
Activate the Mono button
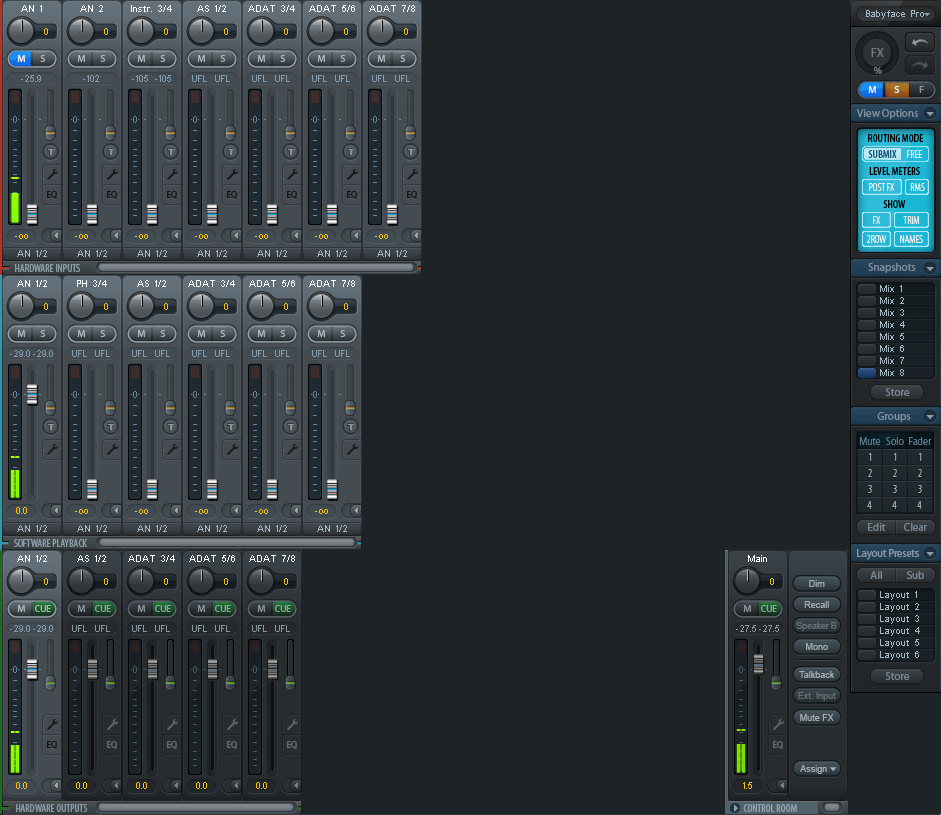tap(817, 646)
